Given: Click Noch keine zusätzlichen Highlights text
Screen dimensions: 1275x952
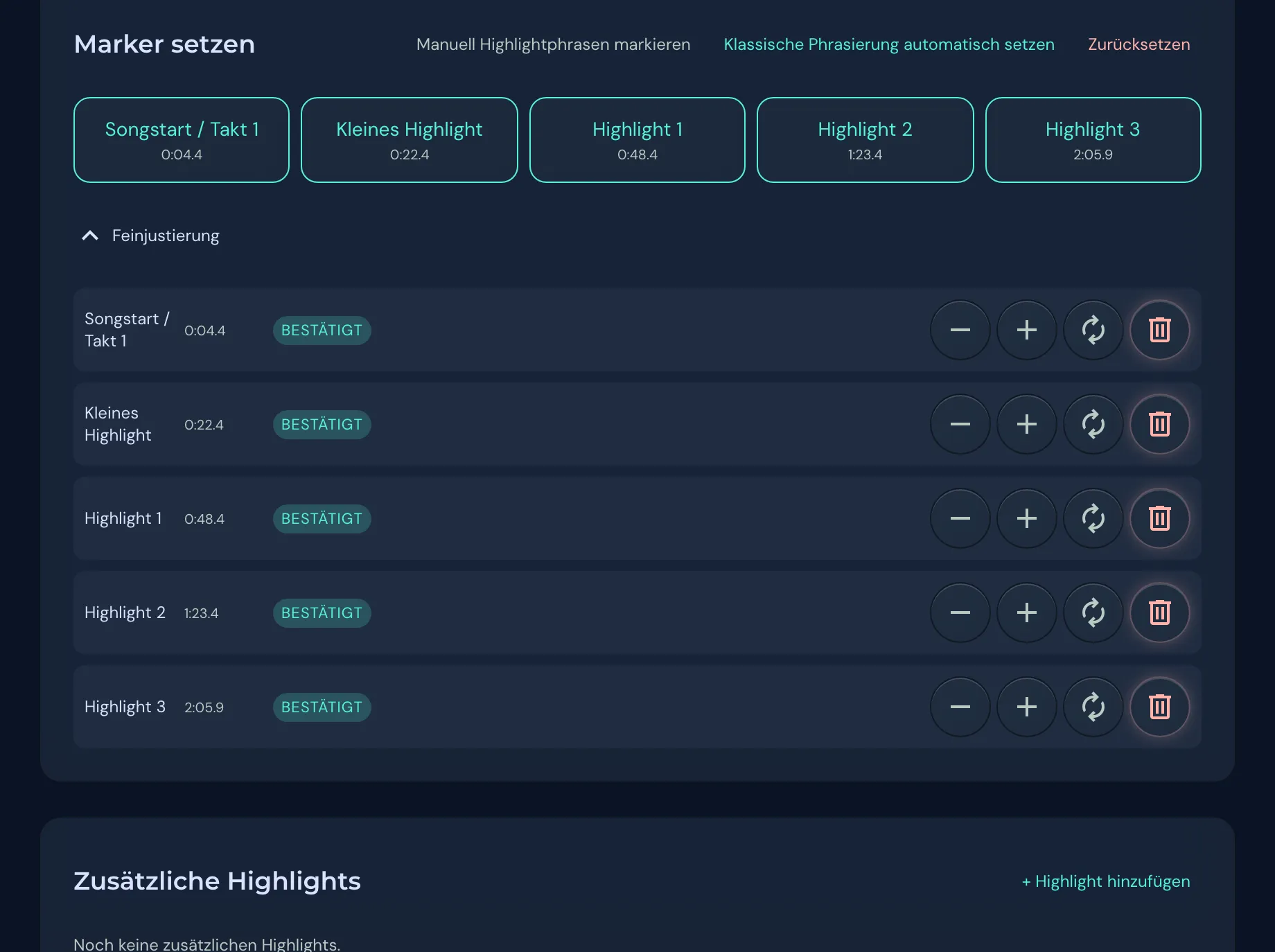Looking at the screenshot, I should point(207,944).
